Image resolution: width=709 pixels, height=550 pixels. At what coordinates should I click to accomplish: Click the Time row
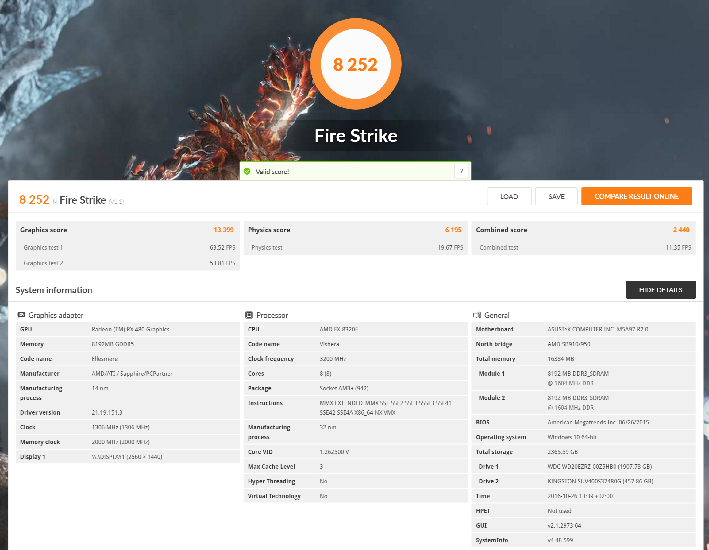[x=583, y=496]
